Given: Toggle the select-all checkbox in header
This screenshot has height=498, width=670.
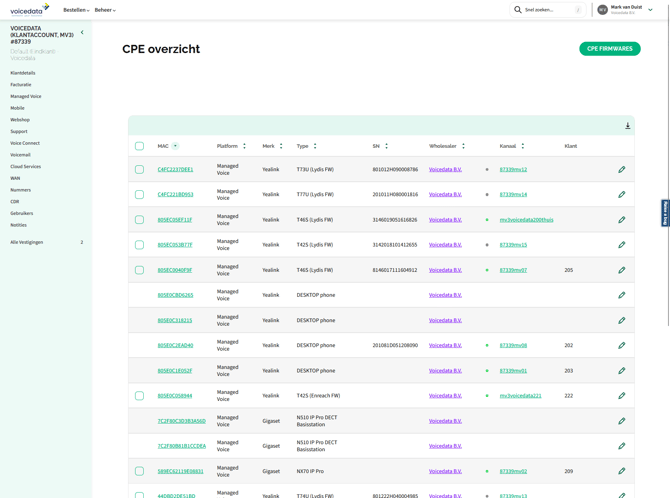Looking at the screenshot, I should (x=139, y=146).
